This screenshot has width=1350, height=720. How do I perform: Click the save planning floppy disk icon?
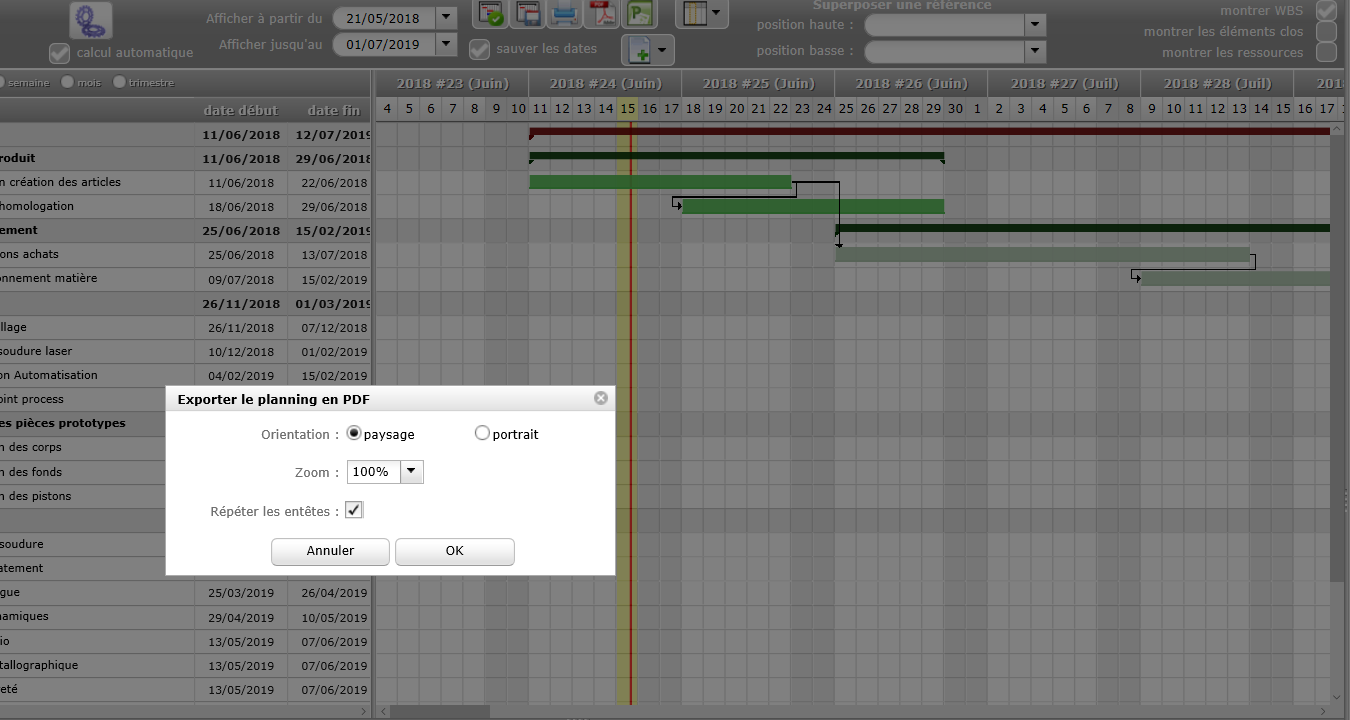point(527,13)
